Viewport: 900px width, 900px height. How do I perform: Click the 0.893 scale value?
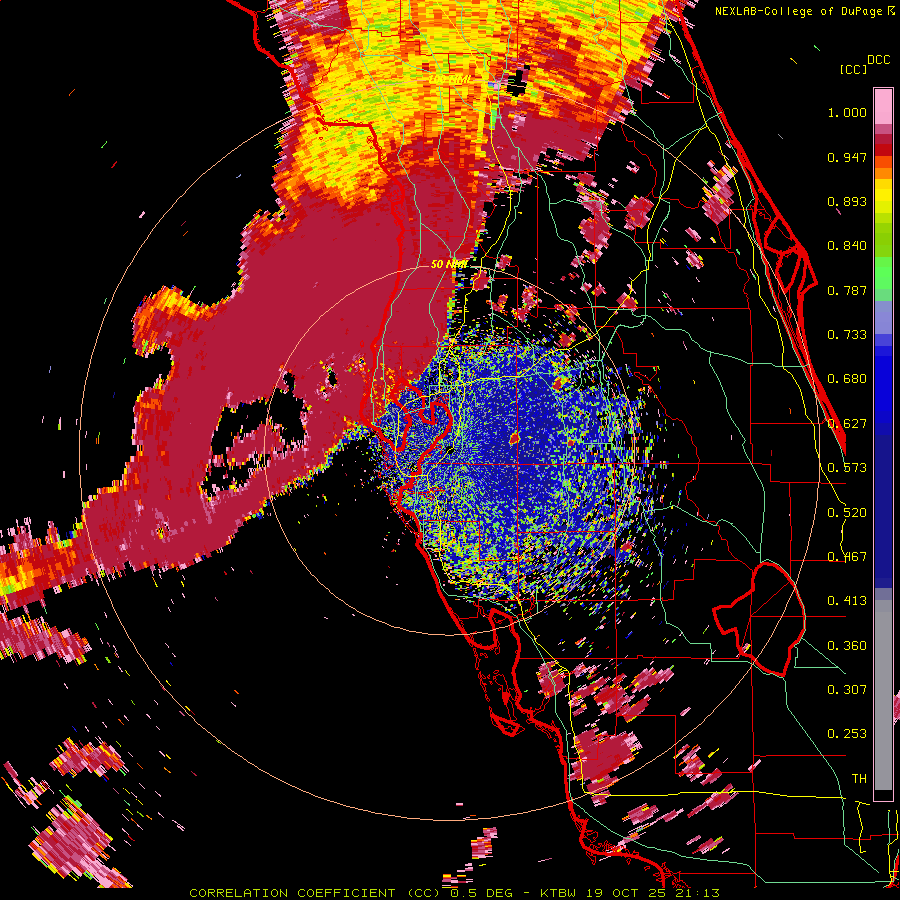[x=847, y=201]
